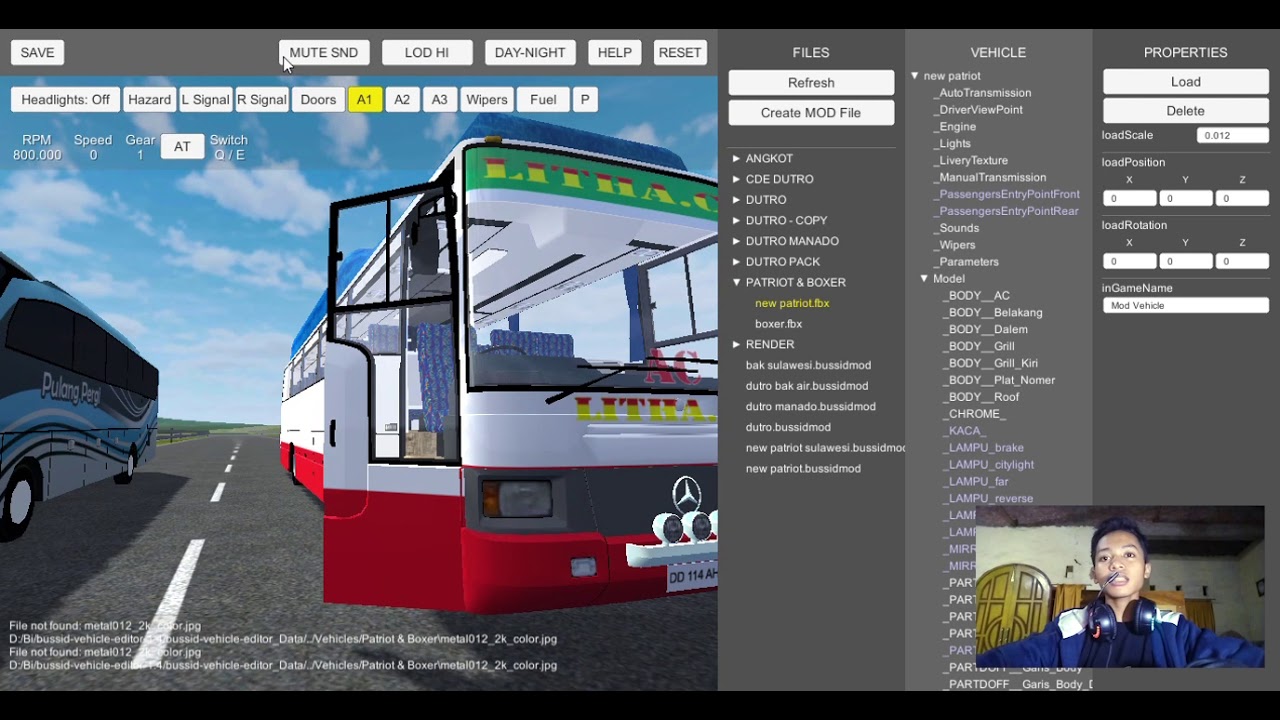Expand the CDE DUTRO folder

point(736,179)
